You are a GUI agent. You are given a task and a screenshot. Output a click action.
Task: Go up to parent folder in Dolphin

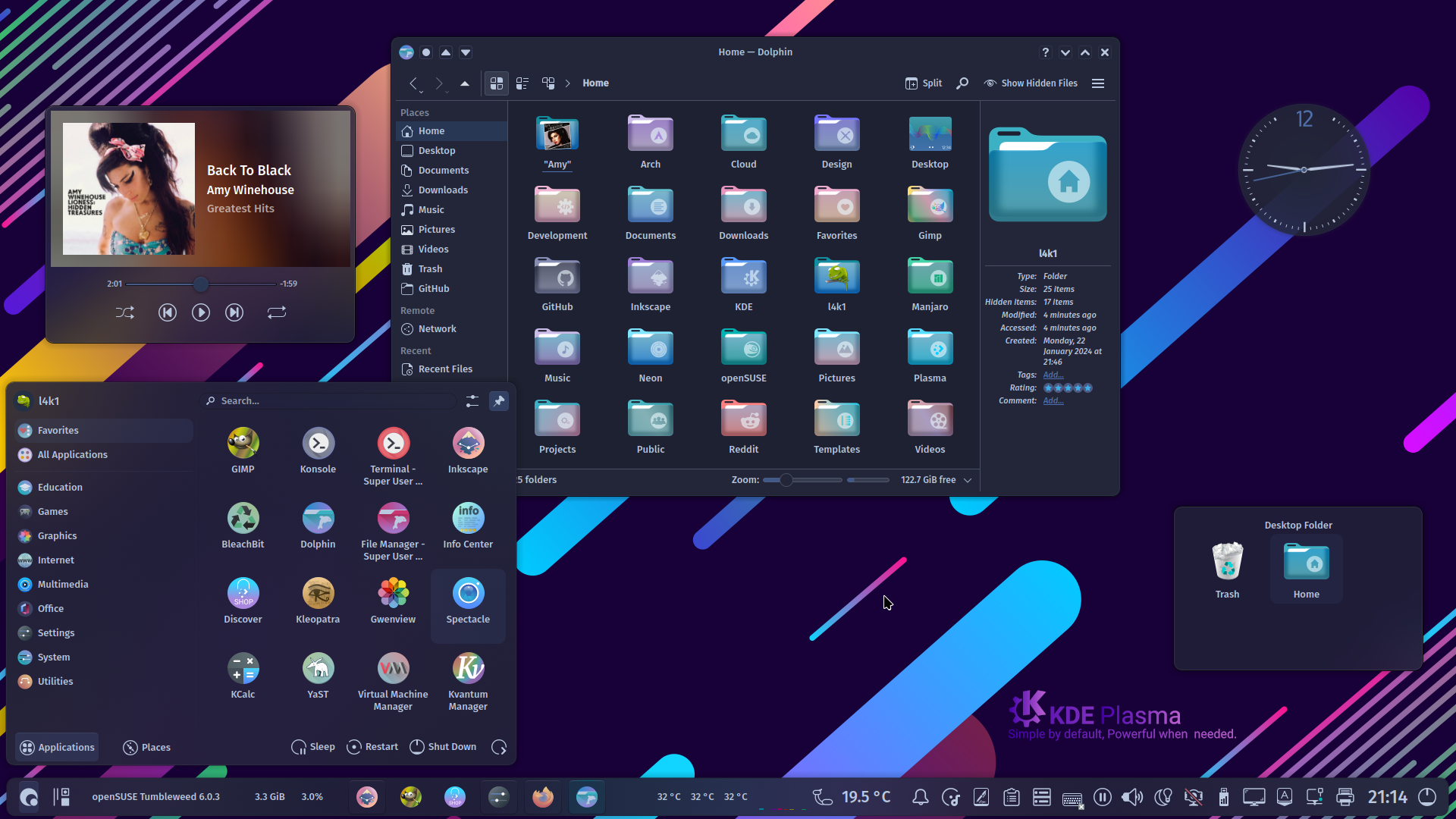pos(465,83)
